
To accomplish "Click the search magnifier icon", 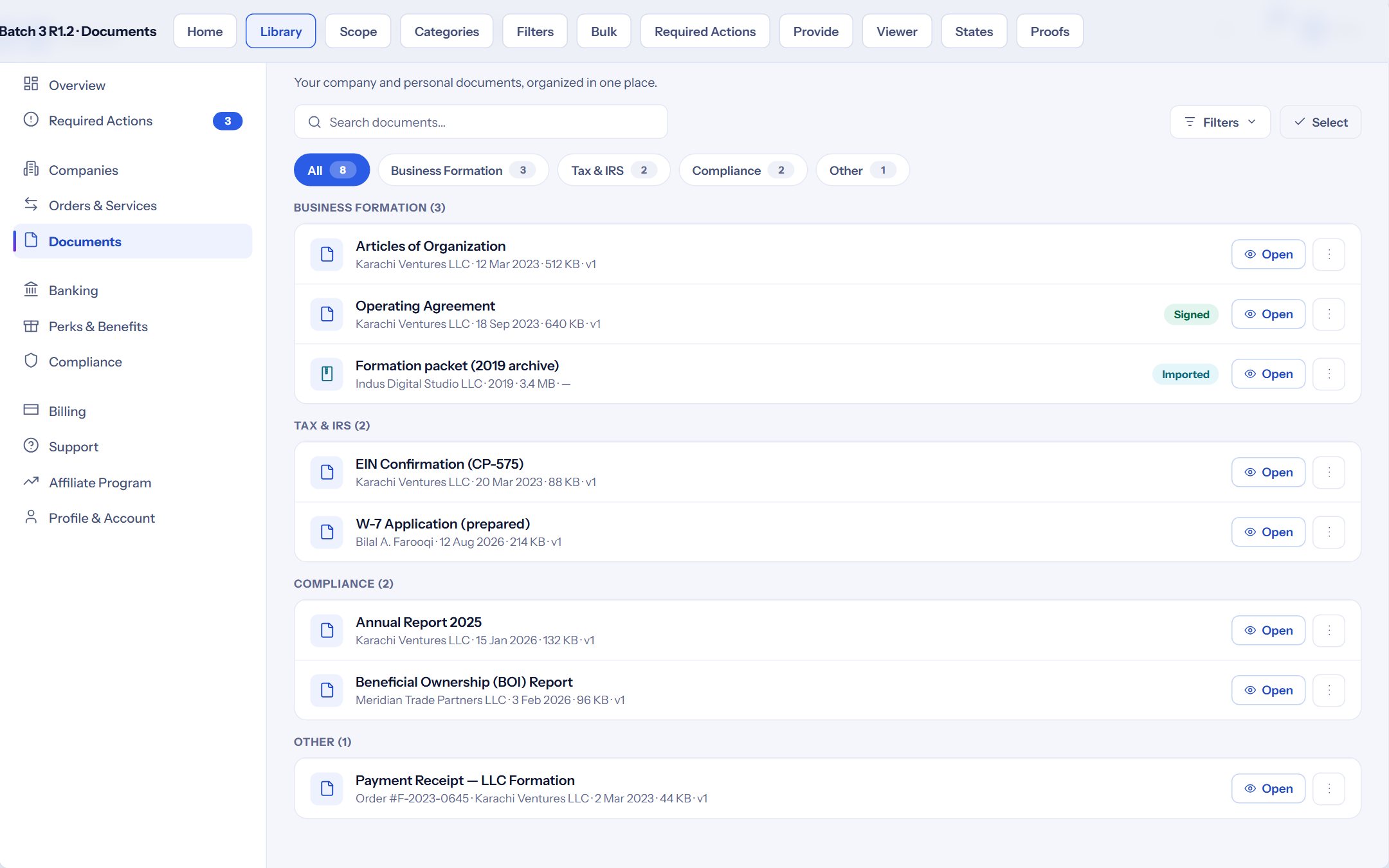I will click(314, 122).
